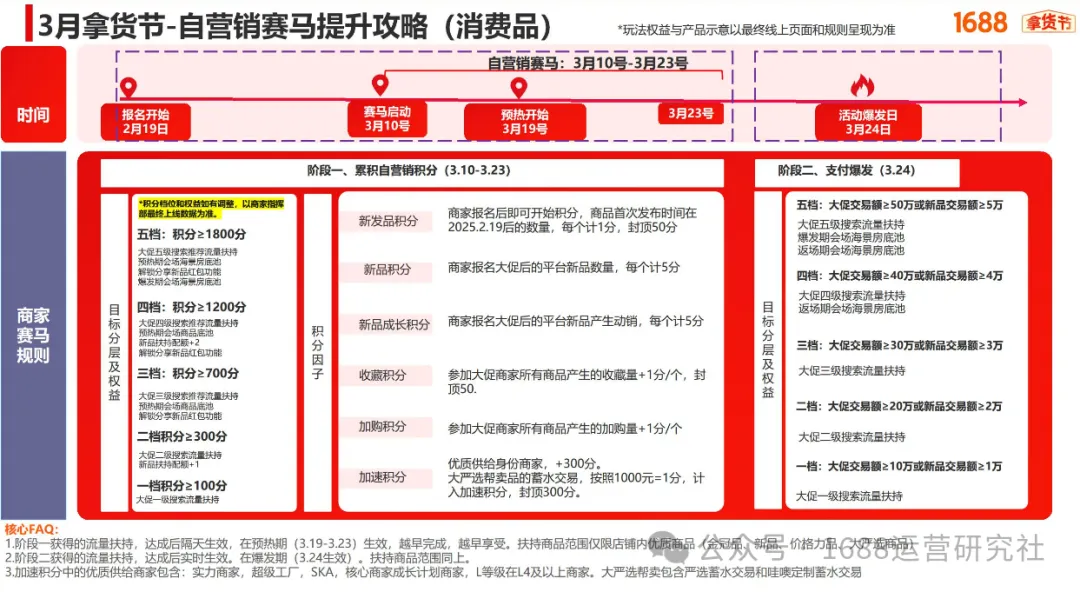
Task: Click 三档：大促交易额≥30万 heading
Action: coord(900,345)
